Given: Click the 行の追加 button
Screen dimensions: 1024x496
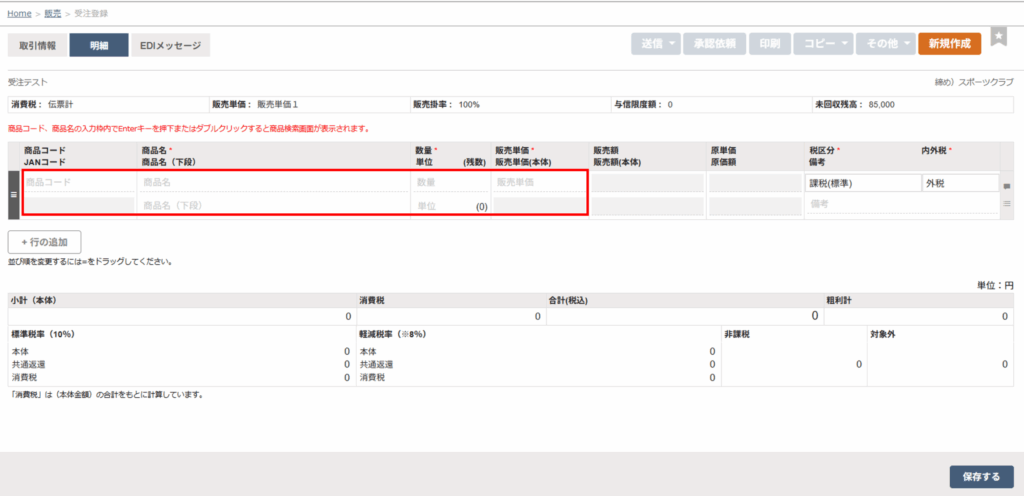Looking at the screenshot, I should tap(45, 242).
